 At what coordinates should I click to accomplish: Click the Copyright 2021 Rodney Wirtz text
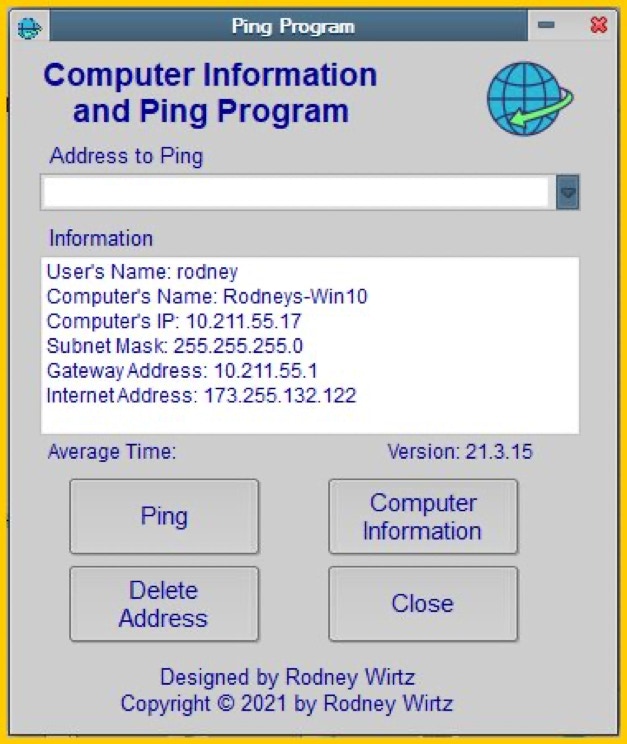tap(286, 703)
